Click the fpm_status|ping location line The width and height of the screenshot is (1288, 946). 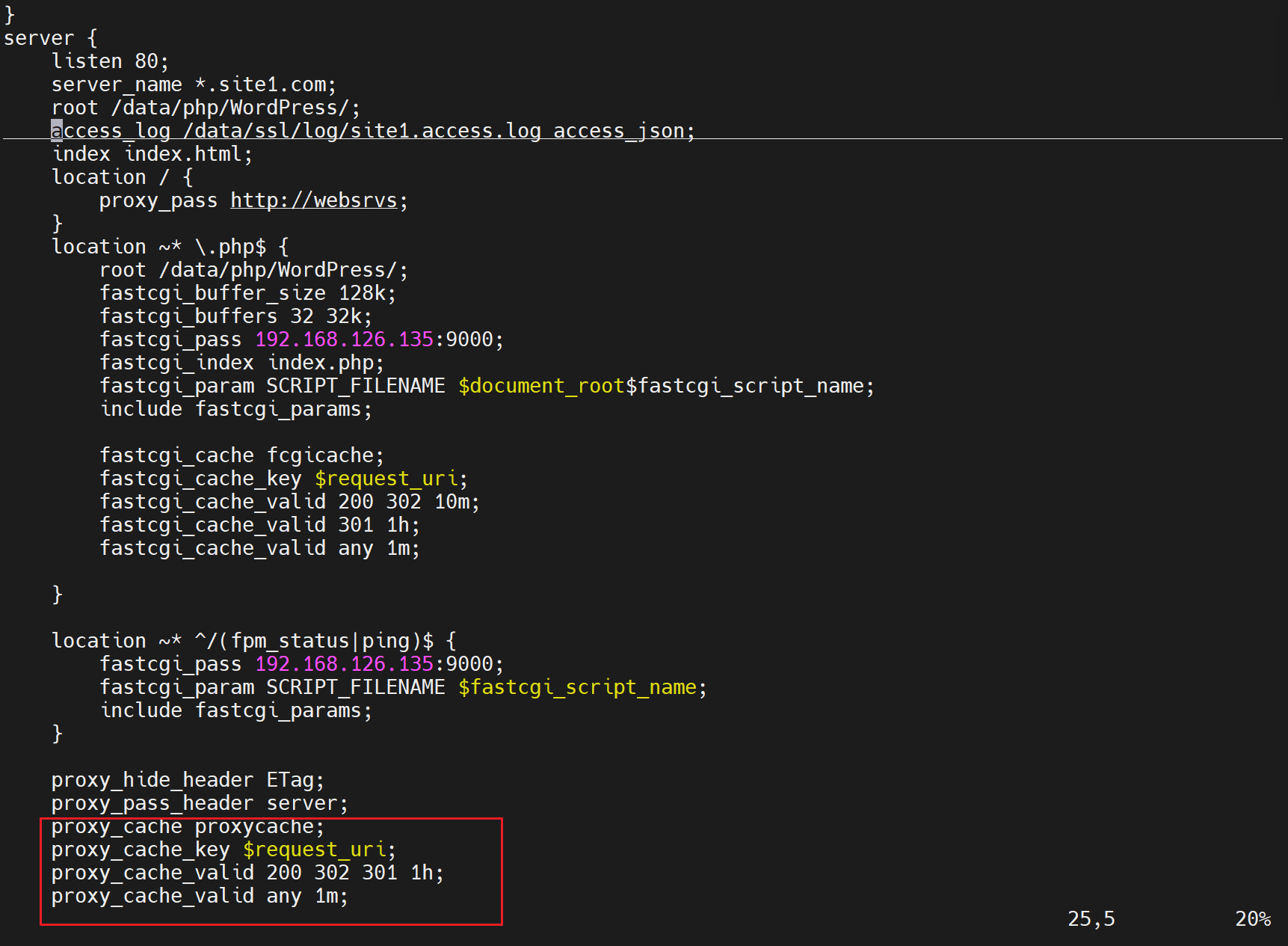pos(253,641)
